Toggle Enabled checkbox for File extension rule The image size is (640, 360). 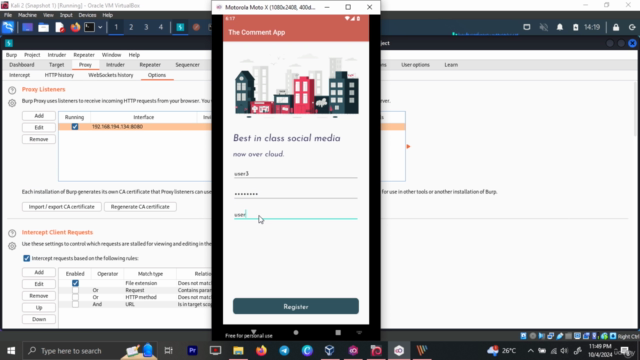pos(75,283)
